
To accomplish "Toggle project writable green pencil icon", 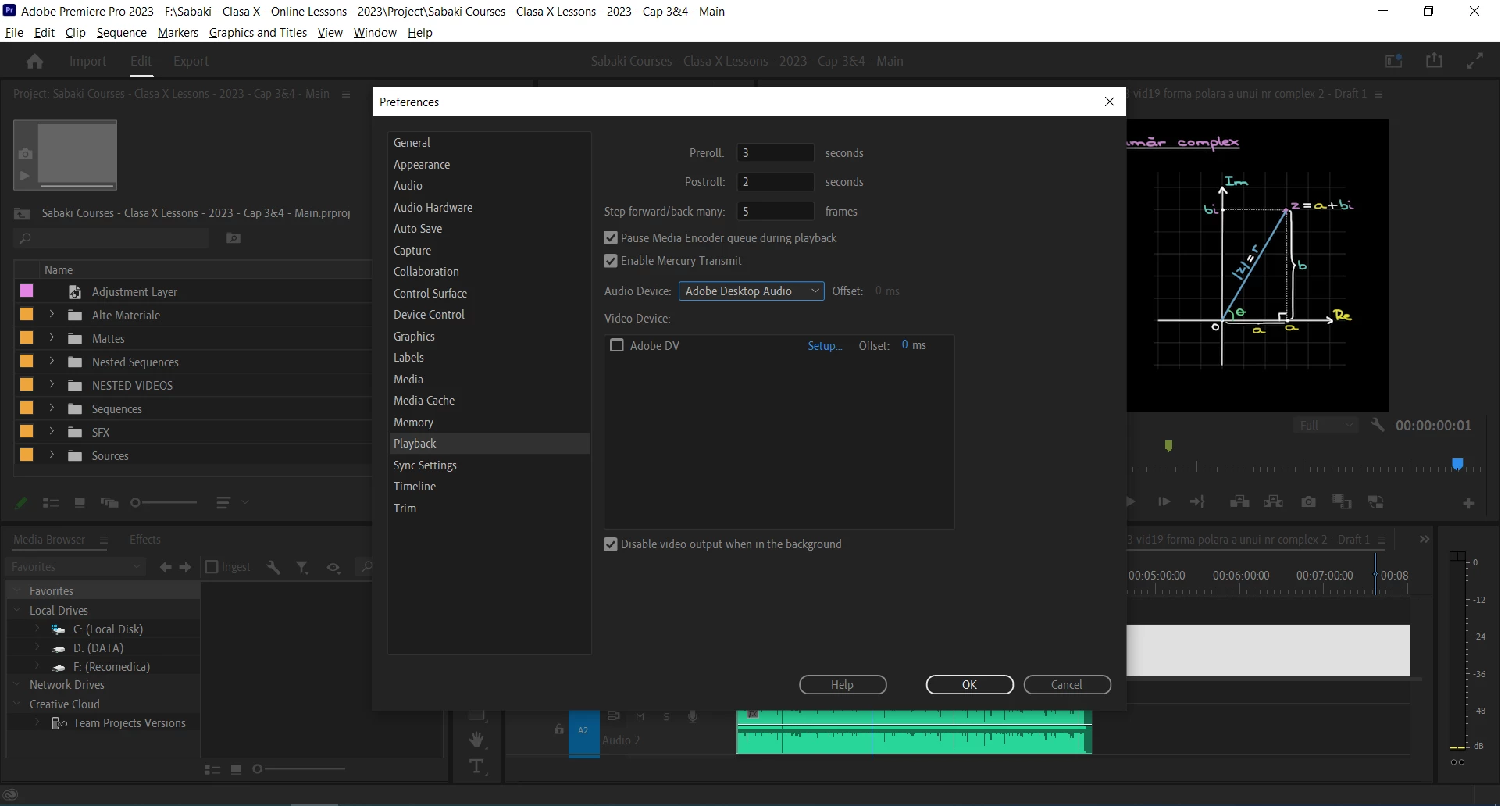I will coord(21,503).
